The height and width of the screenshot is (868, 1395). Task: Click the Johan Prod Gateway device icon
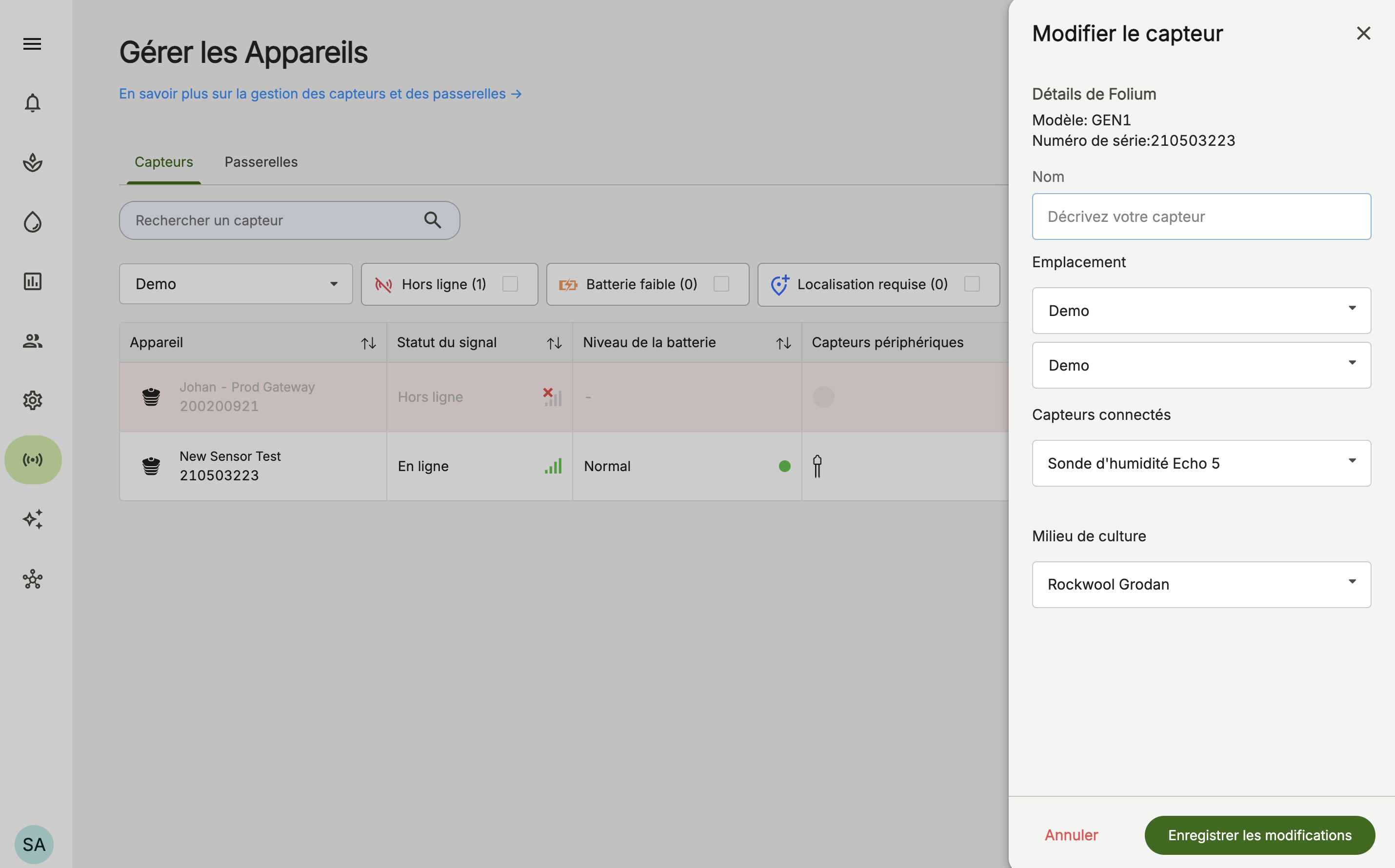[151, 396]
